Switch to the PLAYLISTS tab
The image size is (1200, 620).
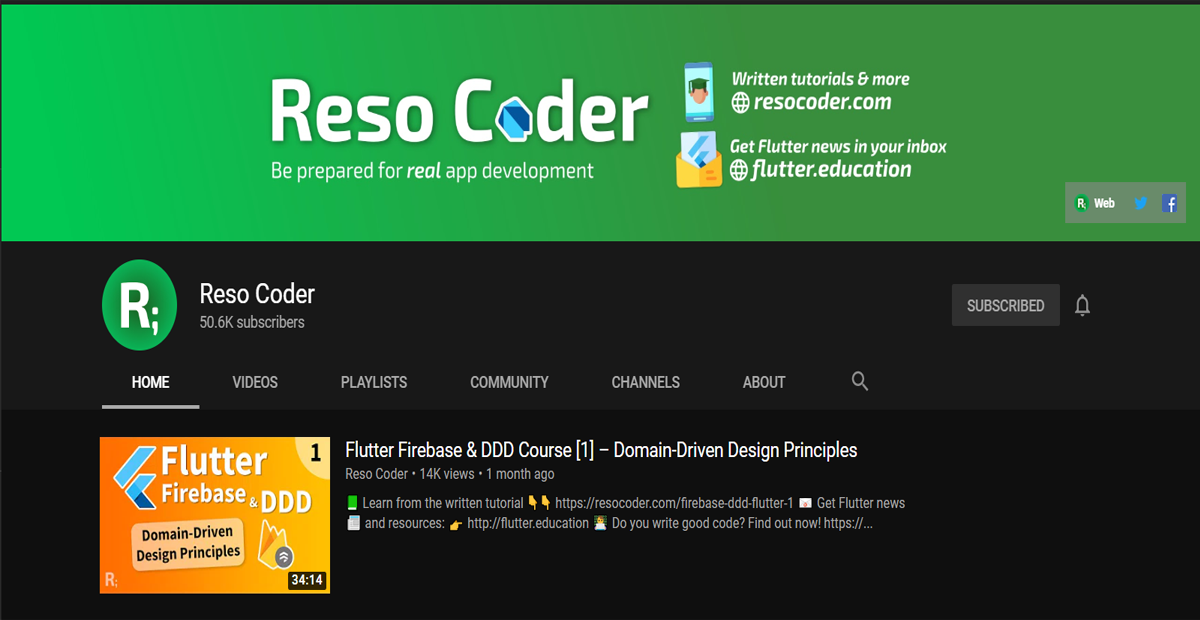tap(374, 382)
